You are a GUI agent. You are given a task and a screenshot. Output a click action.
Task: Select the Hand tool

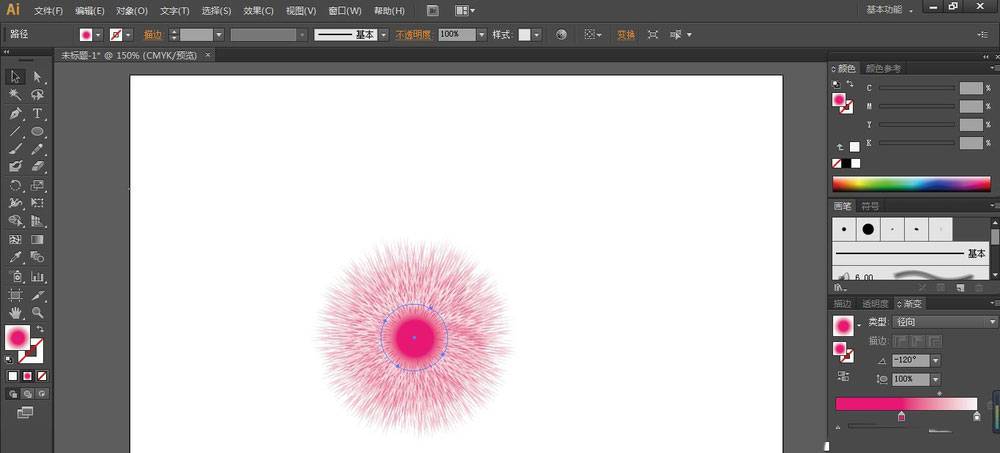pos(15,312)
